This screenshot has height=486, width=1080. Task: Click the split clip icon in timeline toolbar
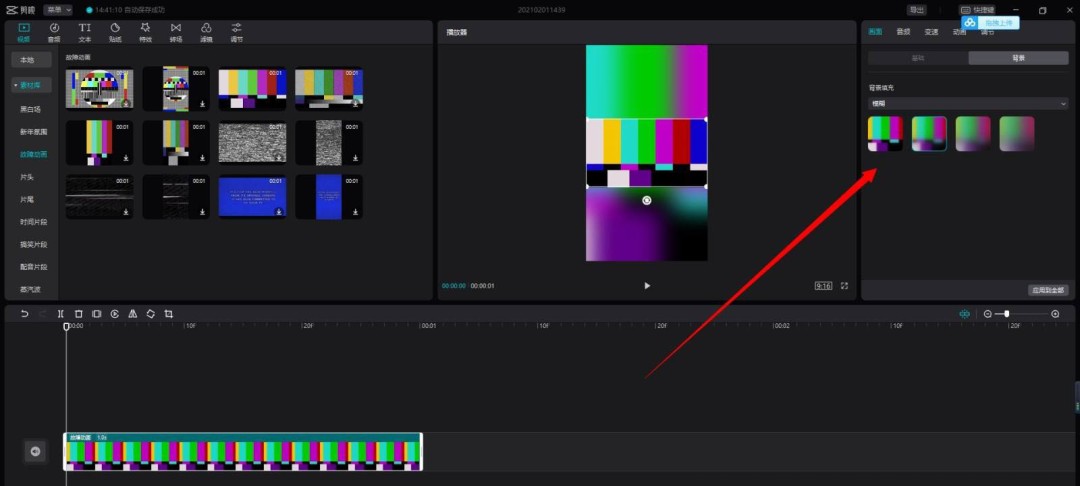(60, 314)
